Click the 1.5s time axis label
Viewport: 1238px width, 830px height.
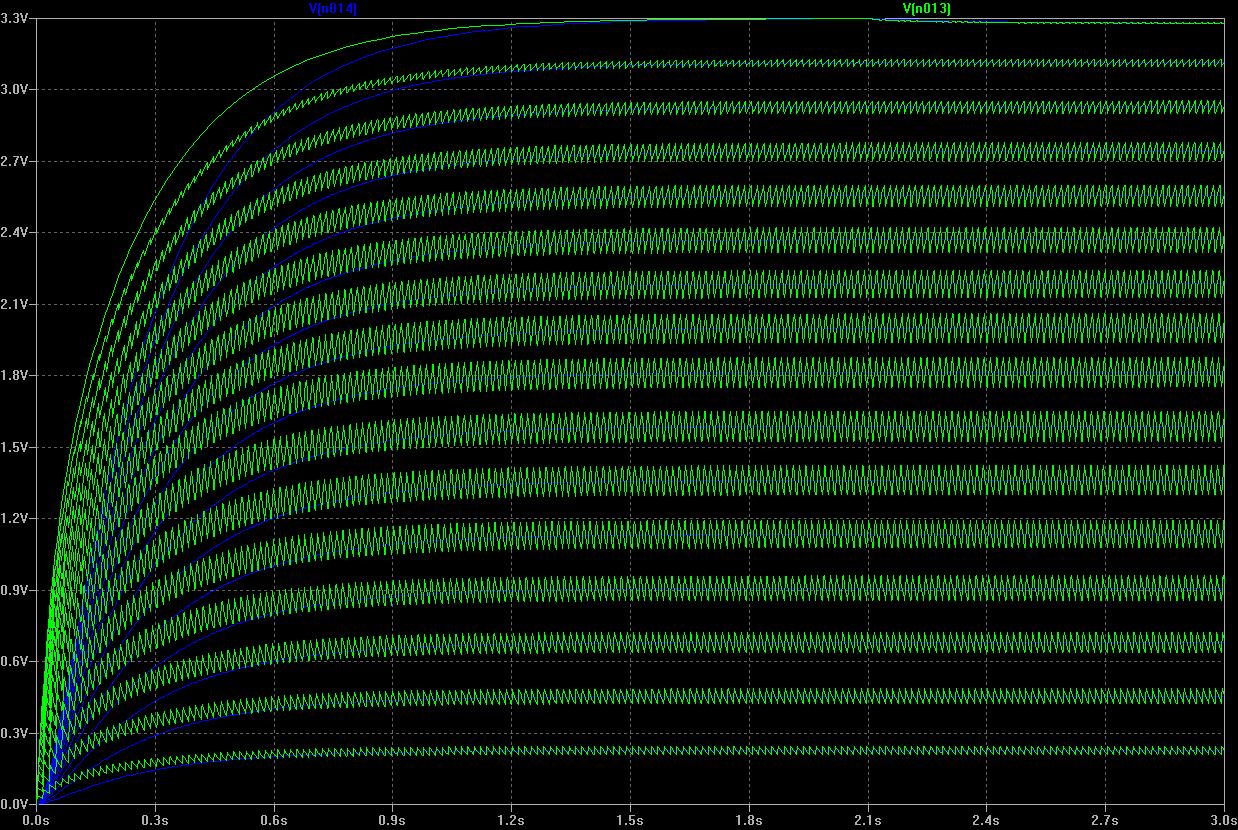[x=630, y=819]
